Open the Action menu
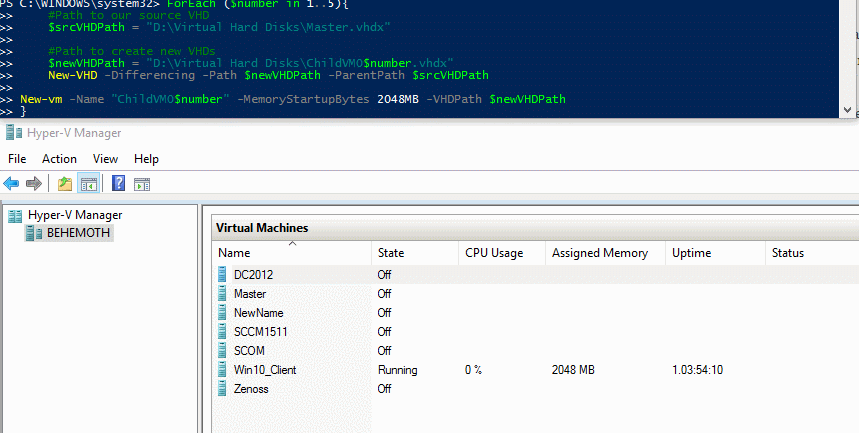Image resolution: width=859 pixels, height=433 pixels. [x=59, y=159]
